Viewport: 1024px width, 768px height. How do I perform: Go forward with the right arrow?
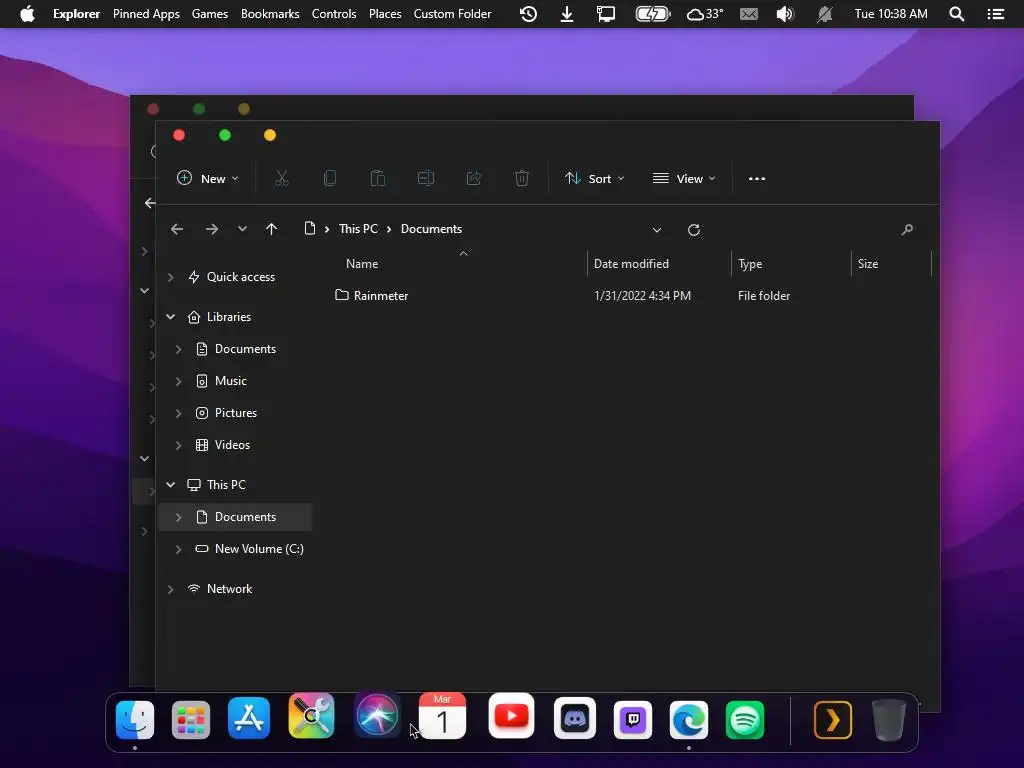point(212,229)
